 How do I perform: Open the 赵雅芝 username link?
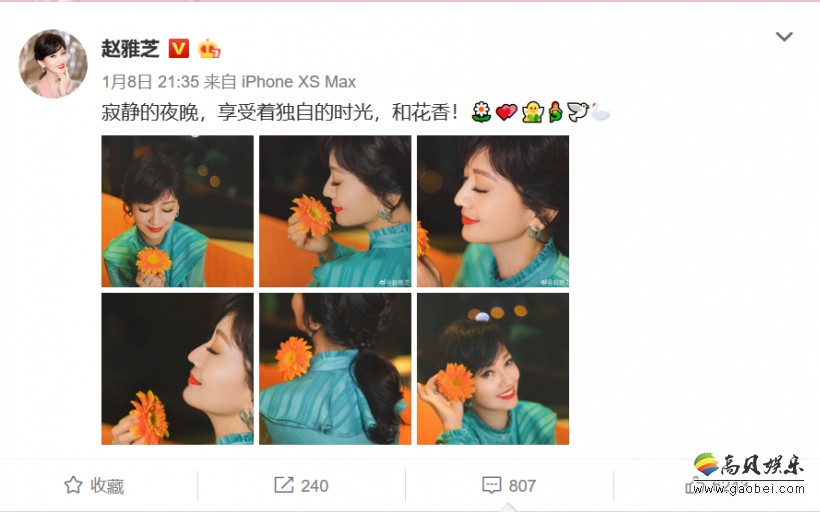point(130,49)
